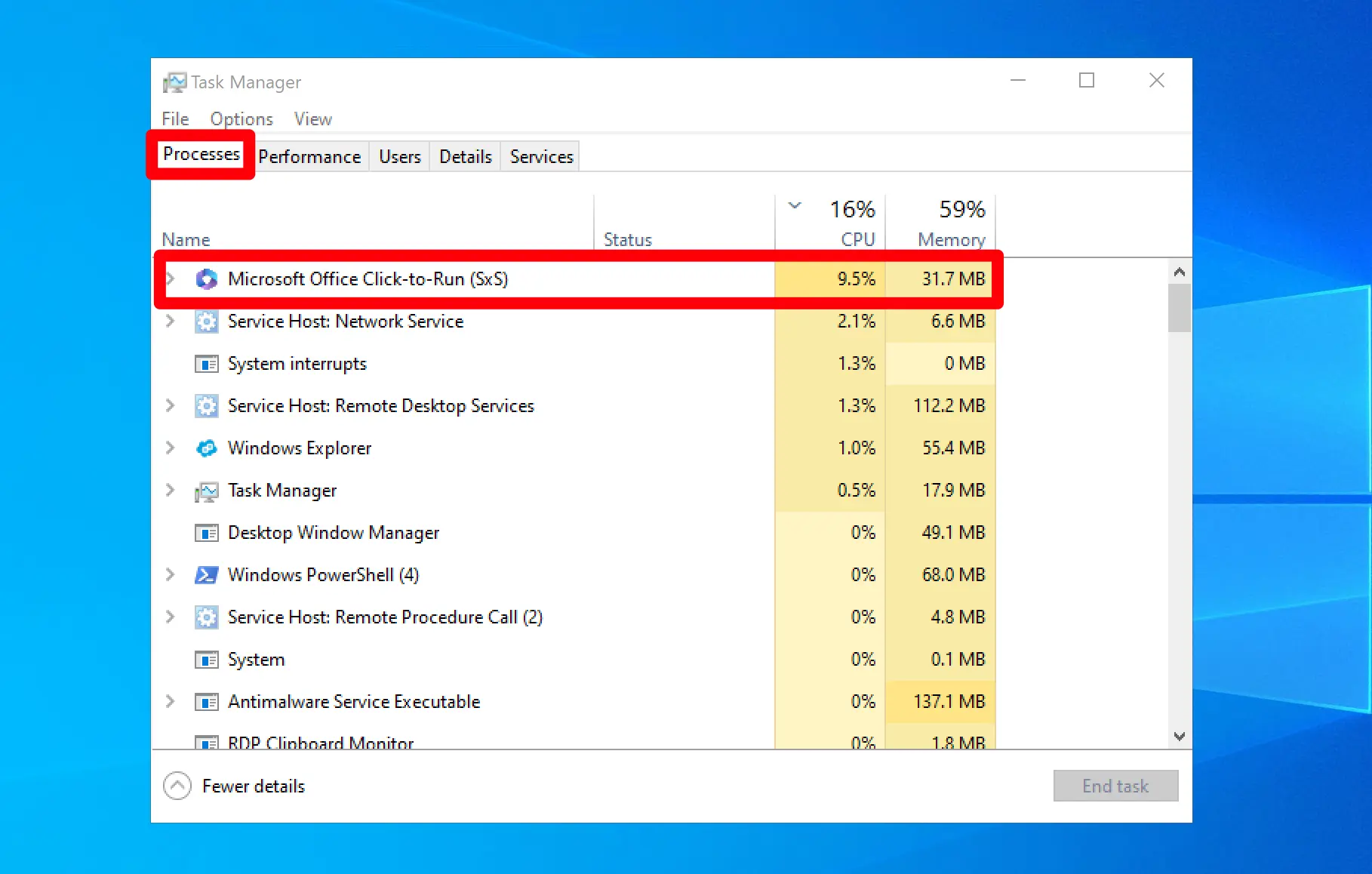Click the Service Host: Network Service gear icon
Screen dimensions: 1372x874
point(206,322)
